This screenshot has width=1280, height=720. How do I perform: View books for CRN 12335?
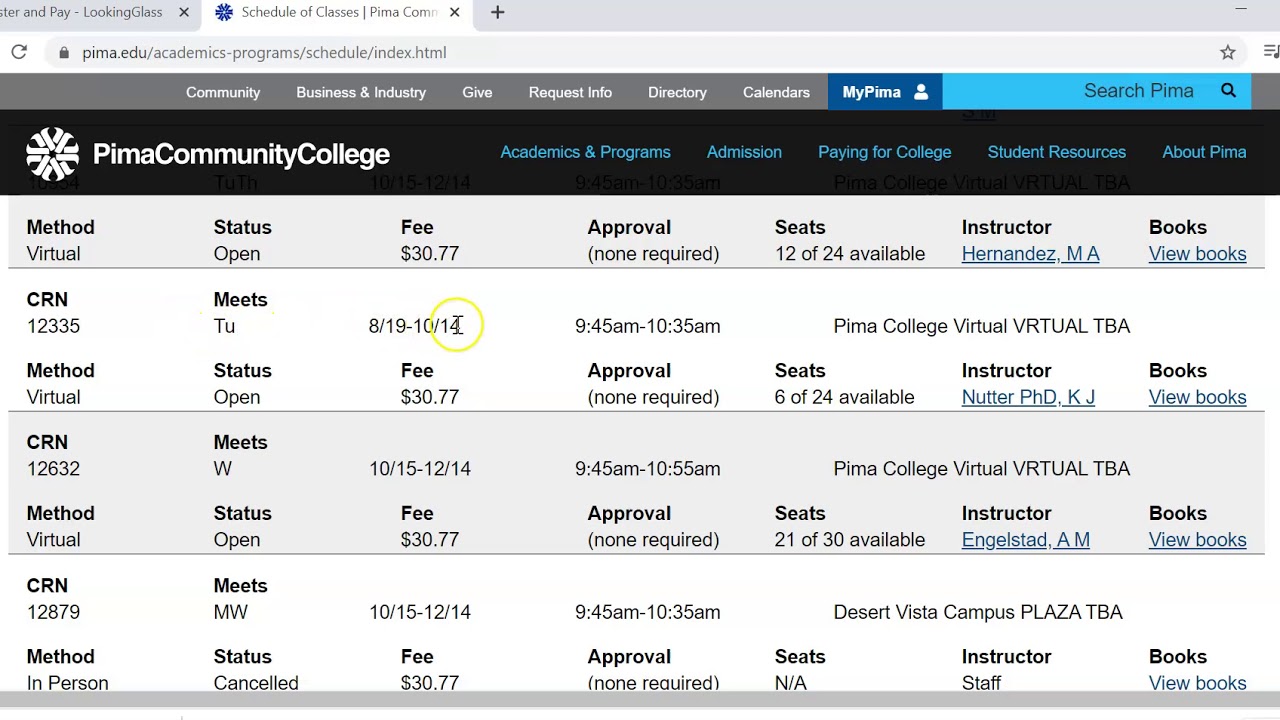[x=1197, y=397]
